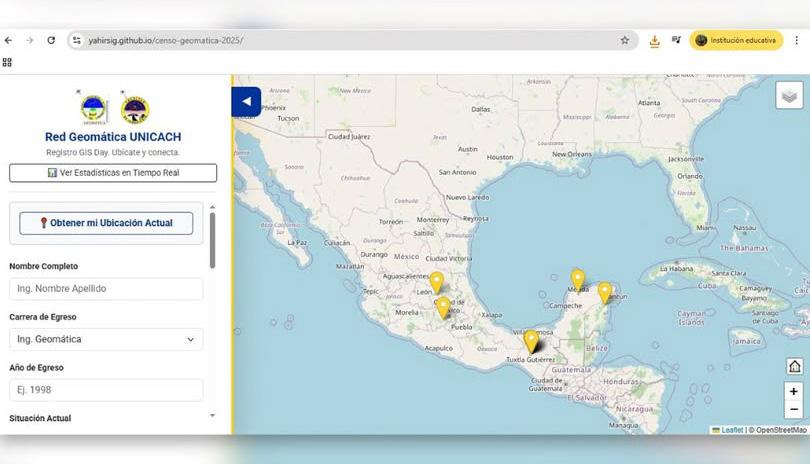The width and height of the screenshot is (810, 464).
Task: Click the Miami label on the map
Action: [x=706, y=227]
